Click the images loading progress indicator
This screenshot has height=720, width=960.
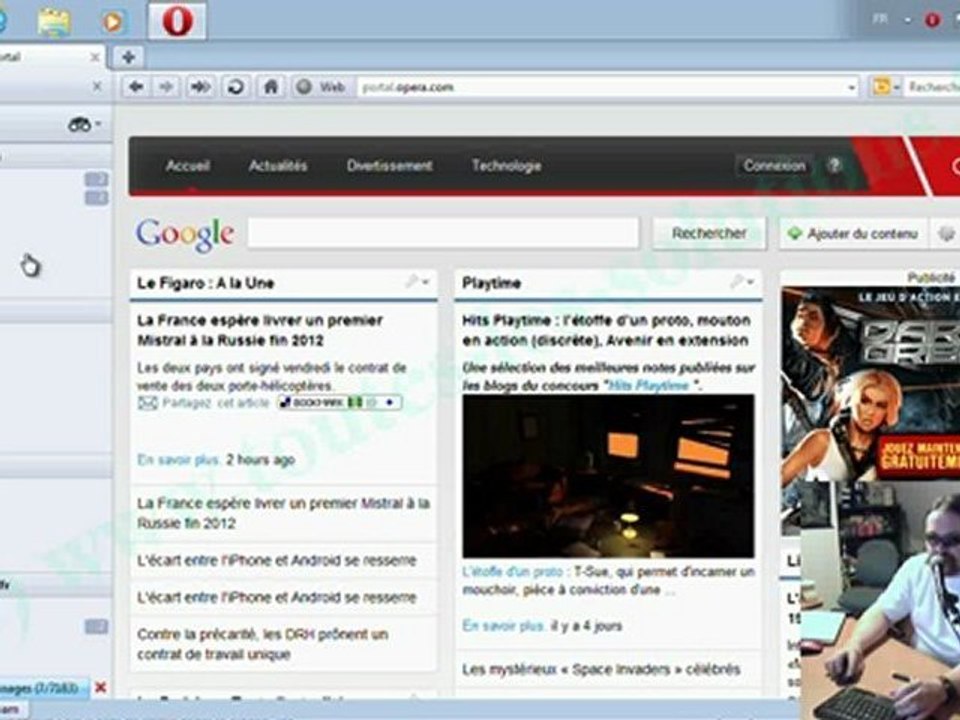(44, 688)
